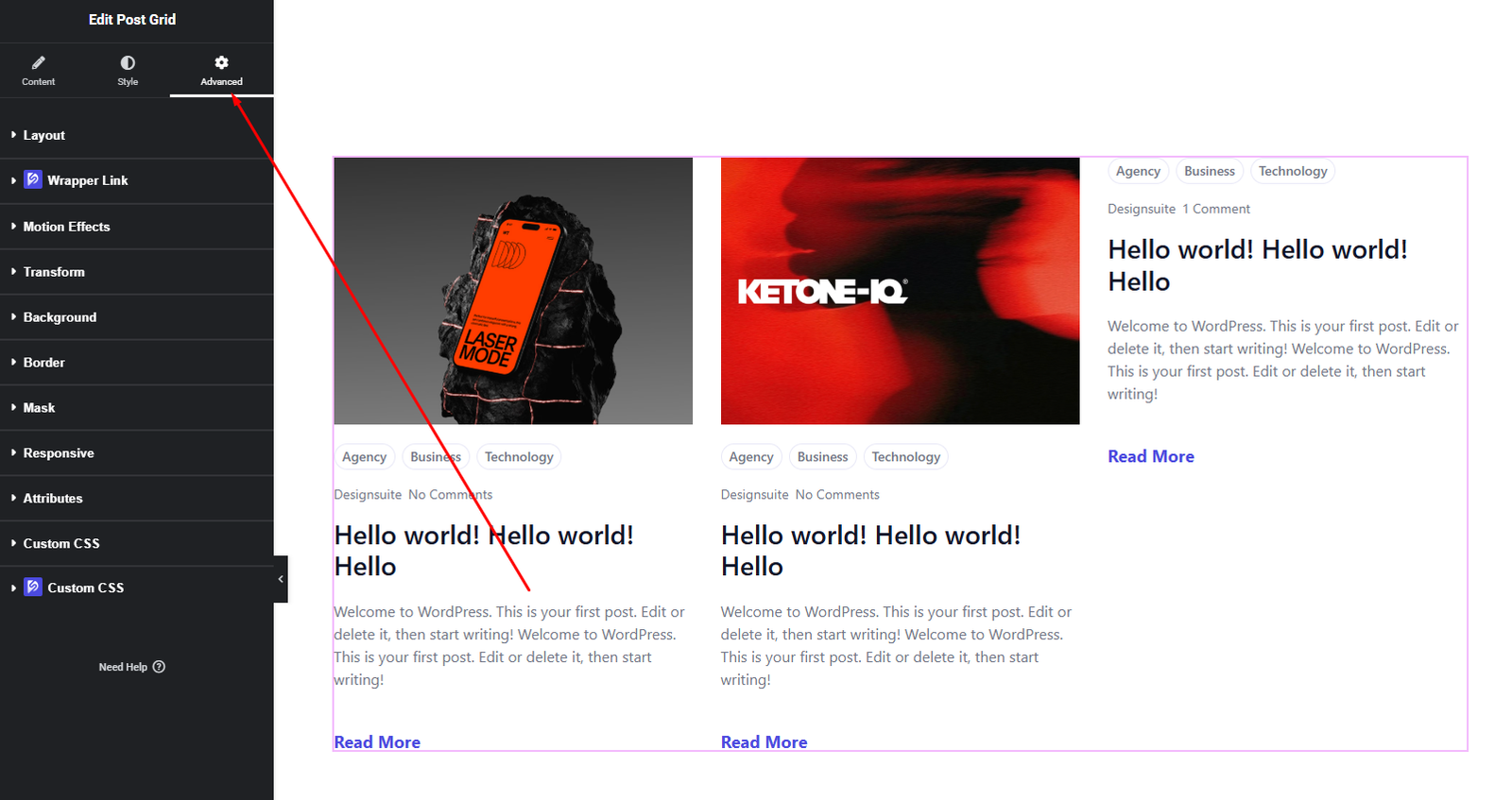Expand the Mask section
Image resolution: width=1512 pixels, height=800 pixels.
[39, 408]
